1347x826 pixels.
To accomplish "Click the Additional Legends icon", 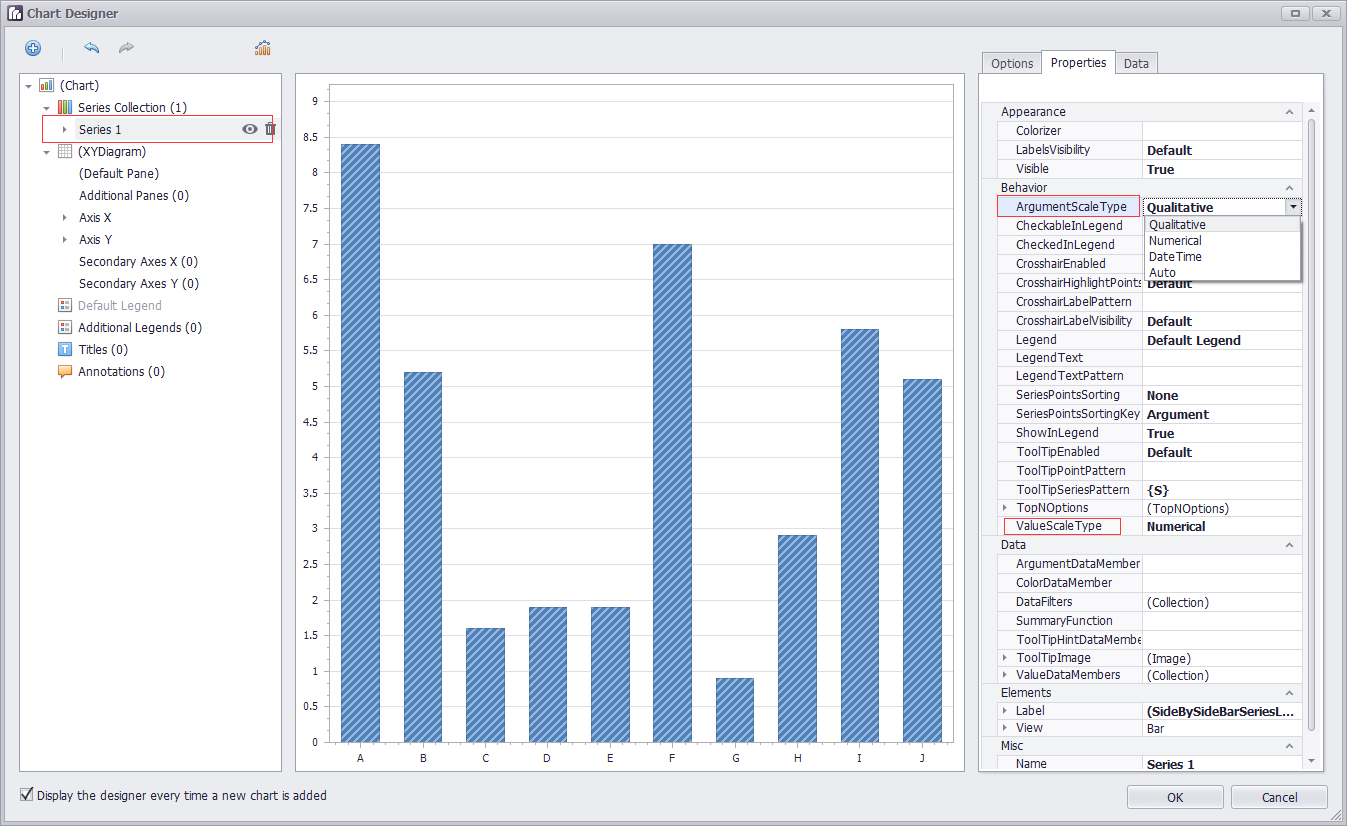I will click(x=65, y=327).
